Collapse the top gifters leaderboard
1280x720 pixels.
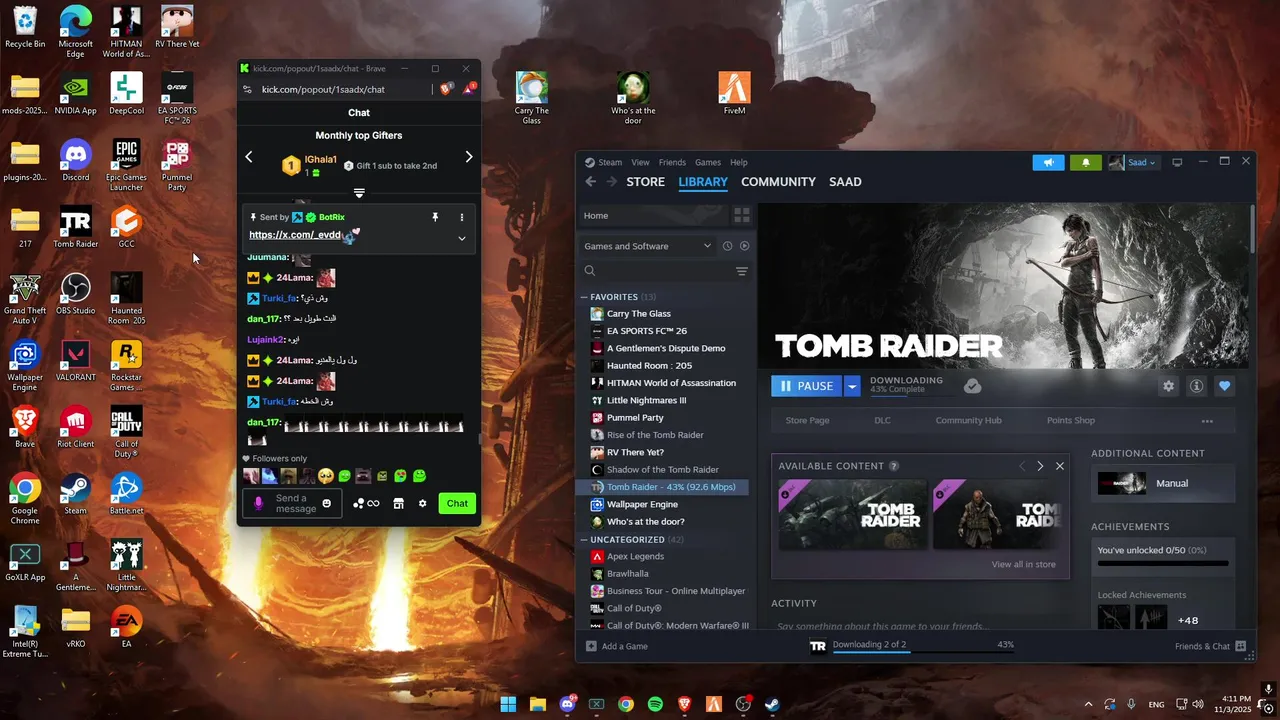pos(359,192)
